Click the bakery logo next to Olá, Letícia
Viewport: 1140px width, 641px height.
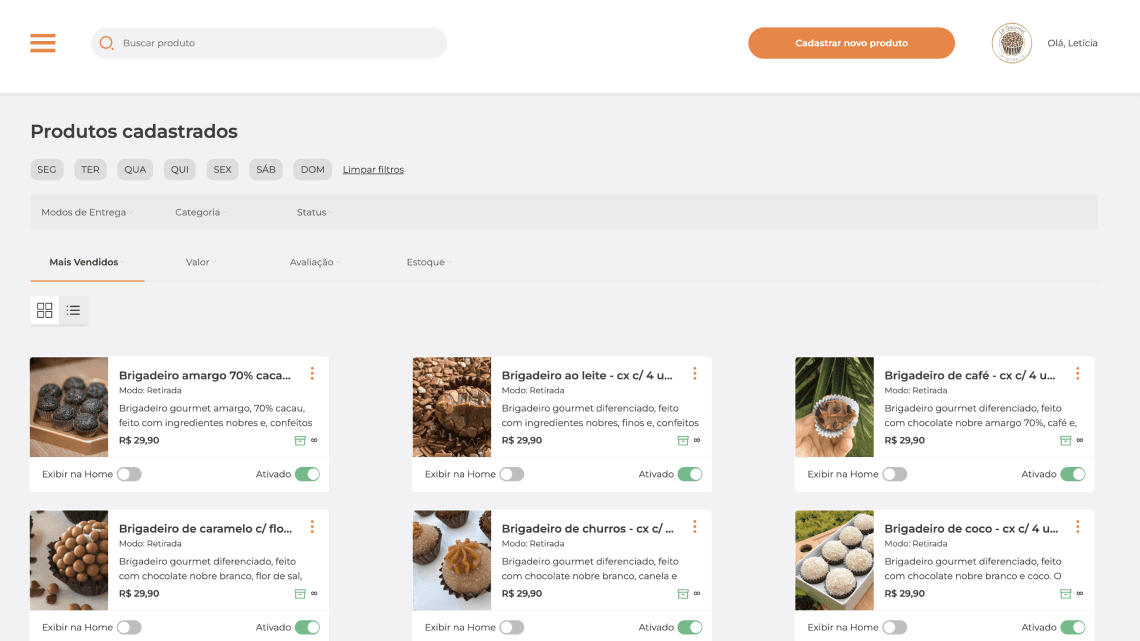[1011, 43]
